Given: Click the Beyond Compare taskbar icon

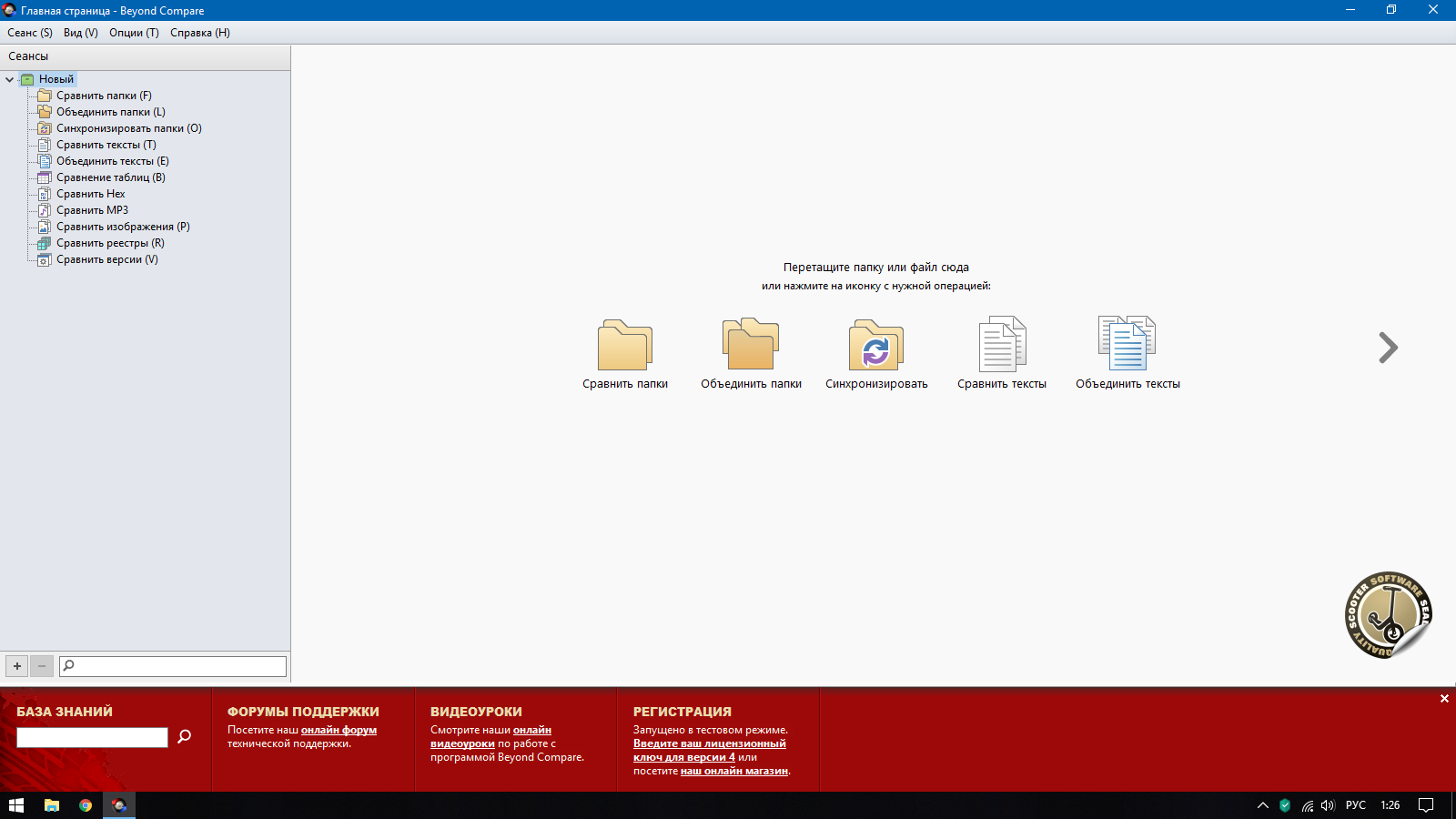Looking at the screenshot, I should (119, 805).
